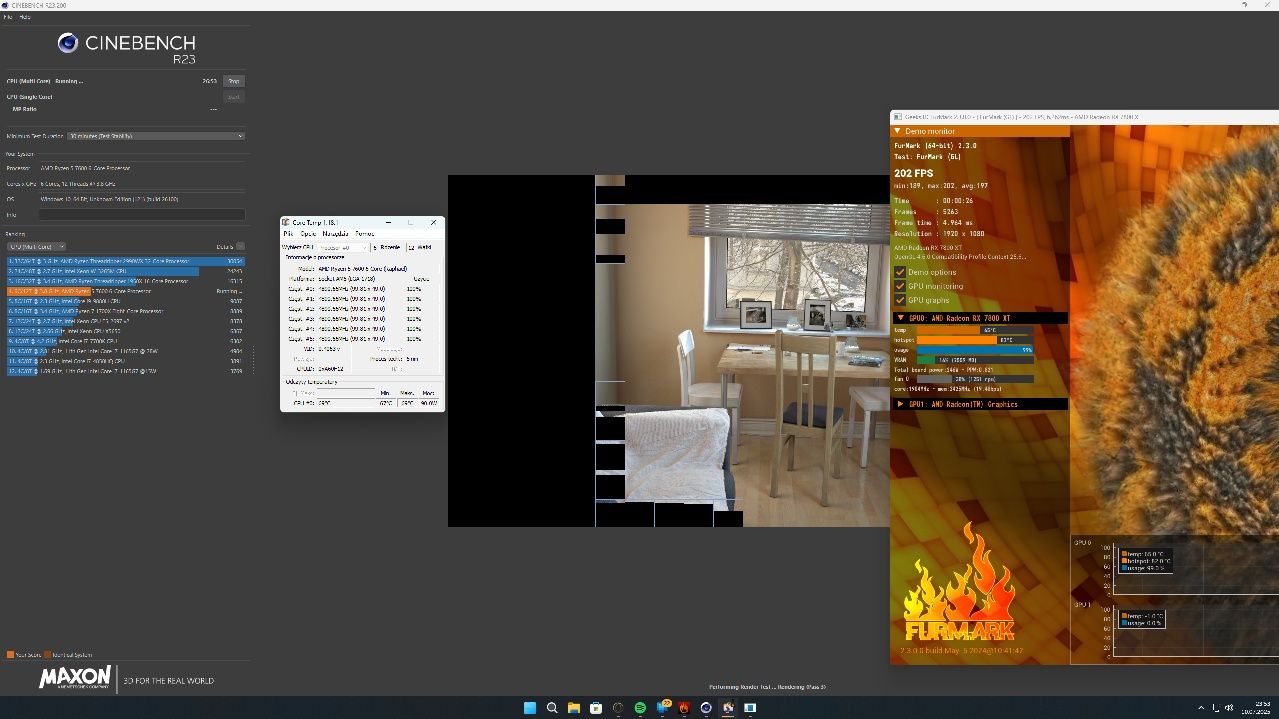This screenshot has width=1279, height=719.
Task: Stop the CPU Multi Core test
Action: point(233,81)
